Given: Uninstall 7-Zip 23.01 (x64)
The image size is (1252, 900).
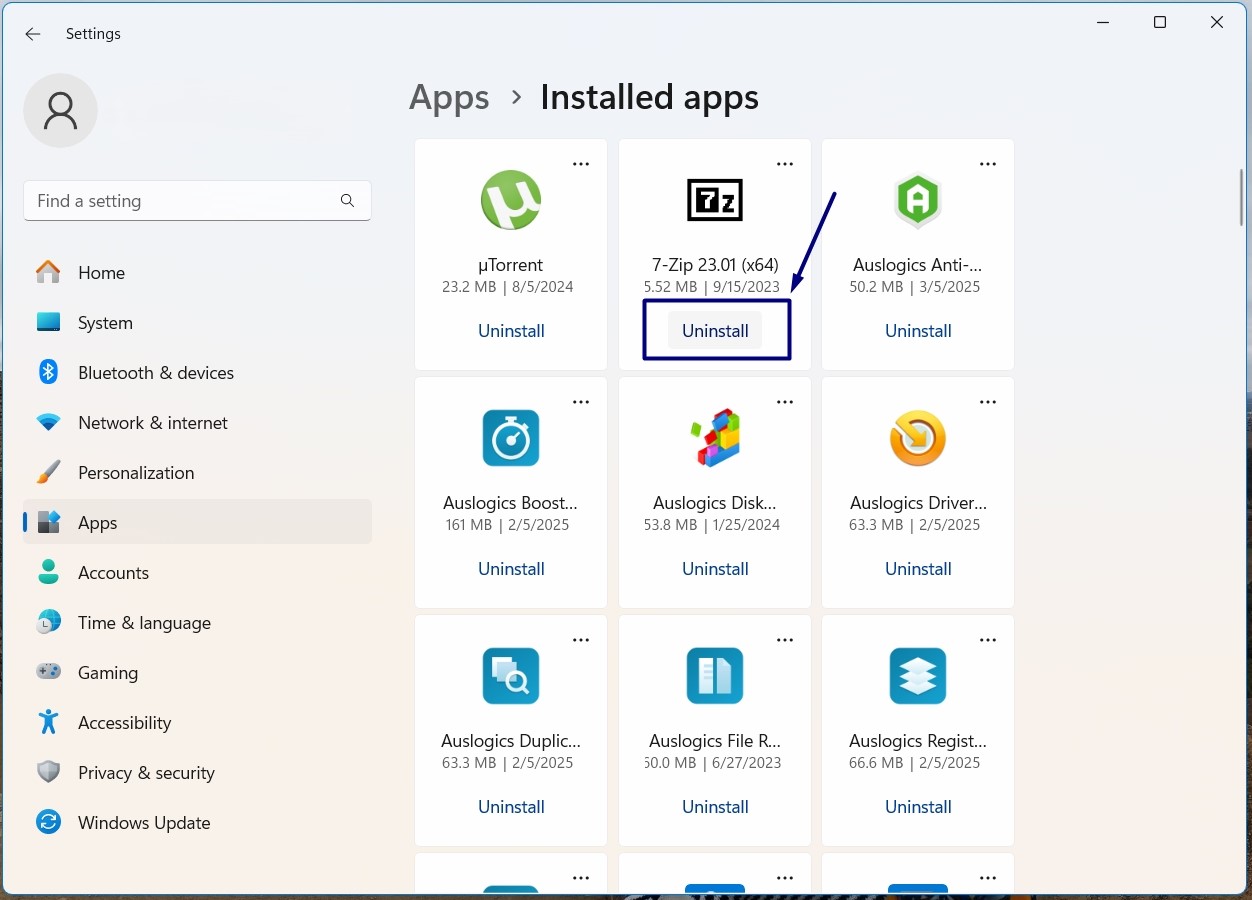Looking at the screenshot, I should (x=715, y=331).
